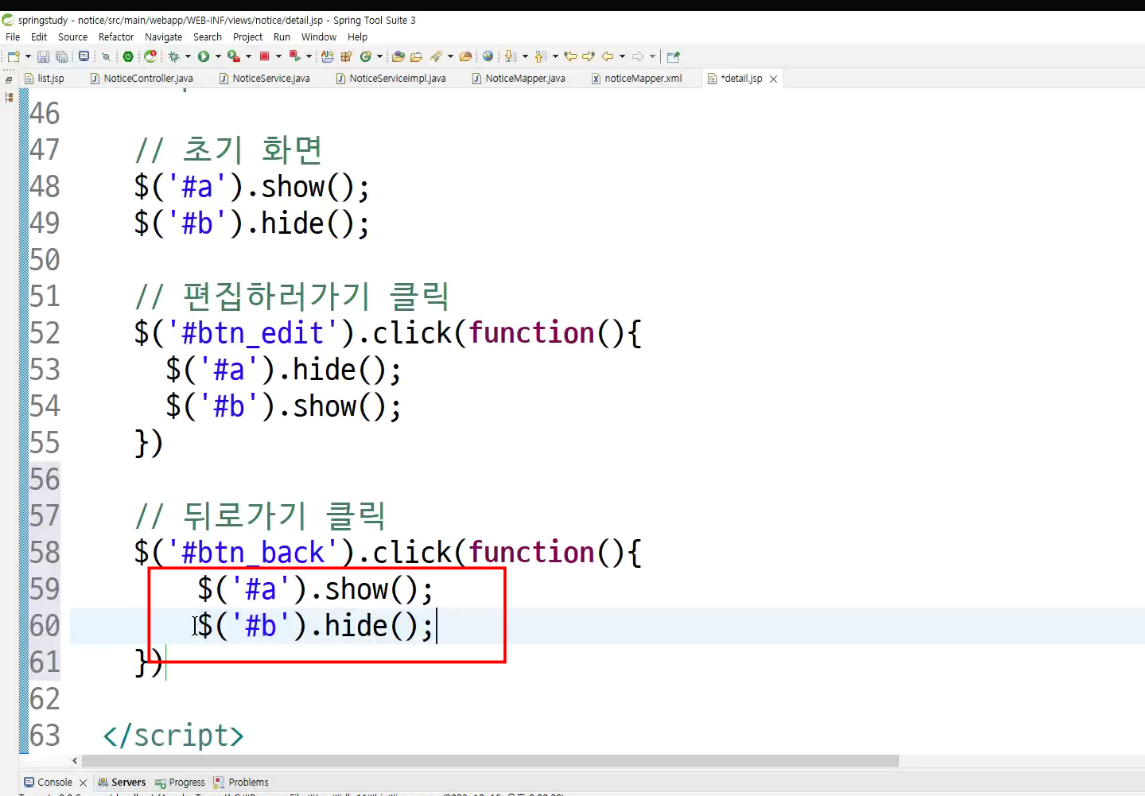Image resolution: width=1145 pixels, height=796 pixels.
Task: Click the Debug bug icon
Action: pyautogui.click(x=174, y=56)
